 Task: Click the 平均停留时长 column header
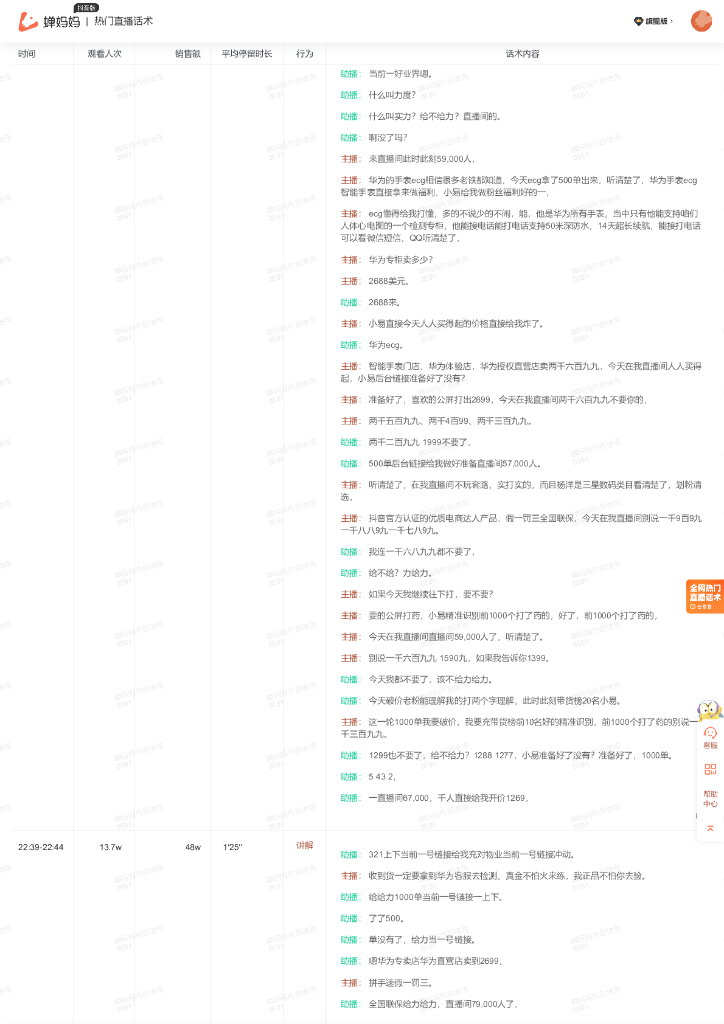(x=247, y=54)
